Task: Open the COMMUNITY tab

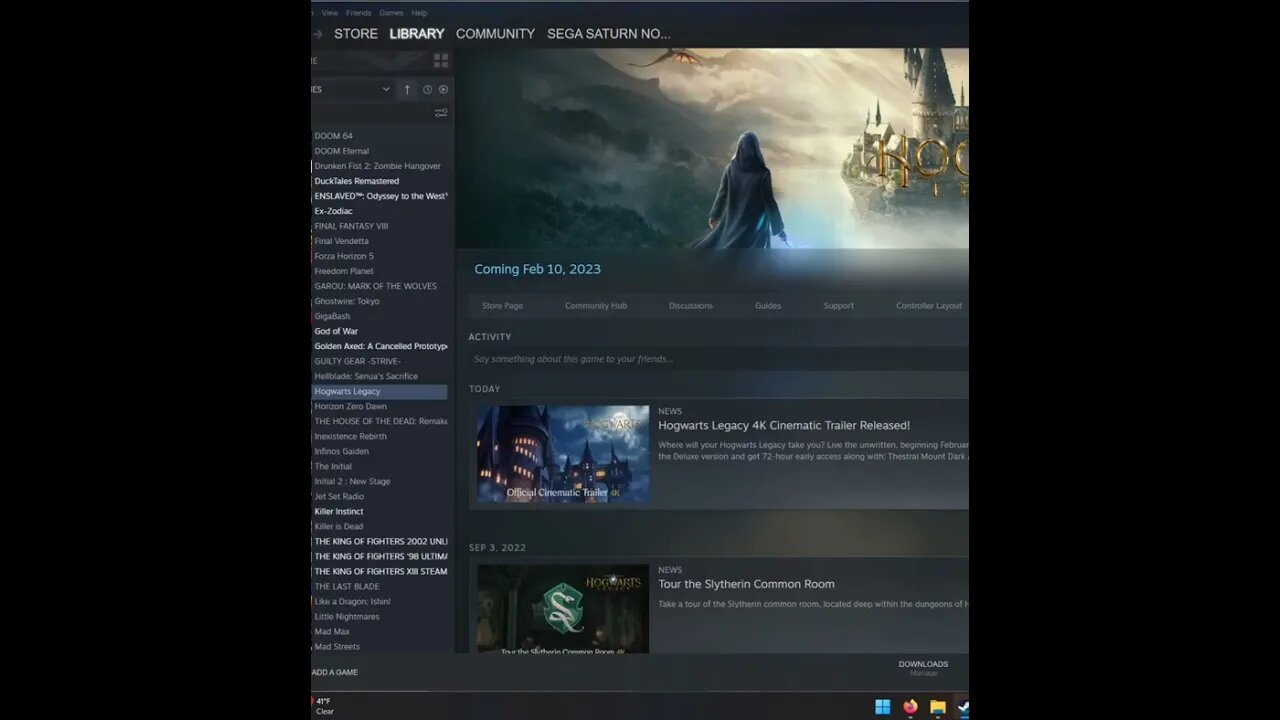Action: point(495,34)
